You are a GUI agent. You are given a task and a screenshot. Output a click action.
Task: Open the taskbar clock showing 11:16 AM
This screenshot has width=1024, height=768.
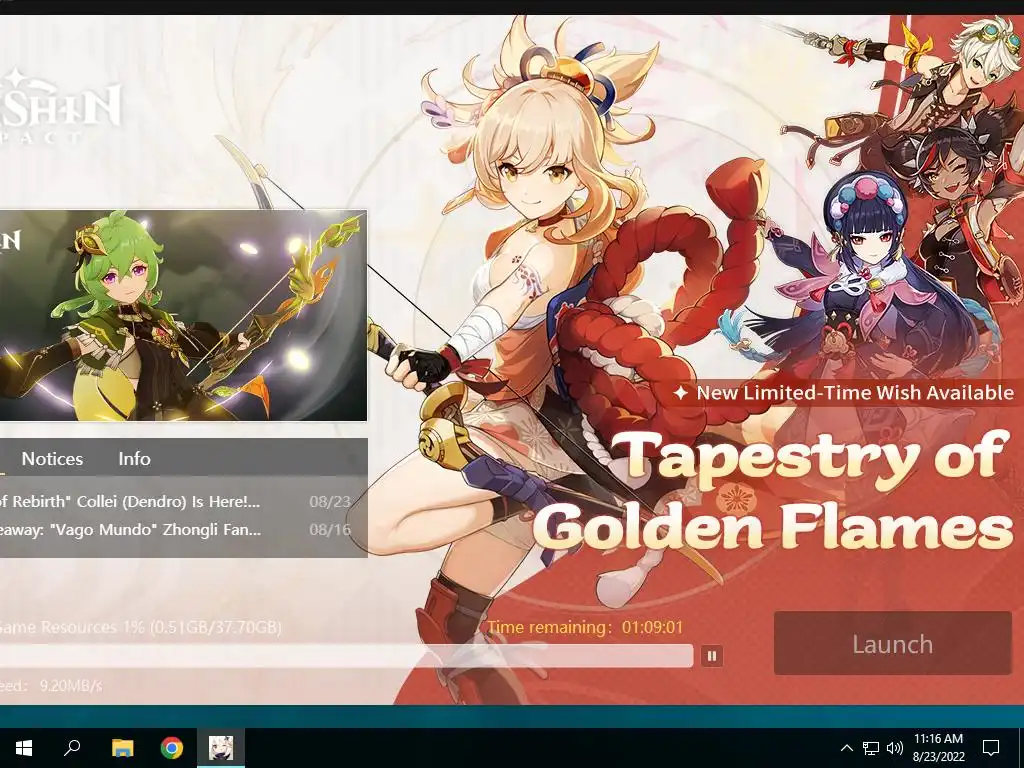coord(938,748)
